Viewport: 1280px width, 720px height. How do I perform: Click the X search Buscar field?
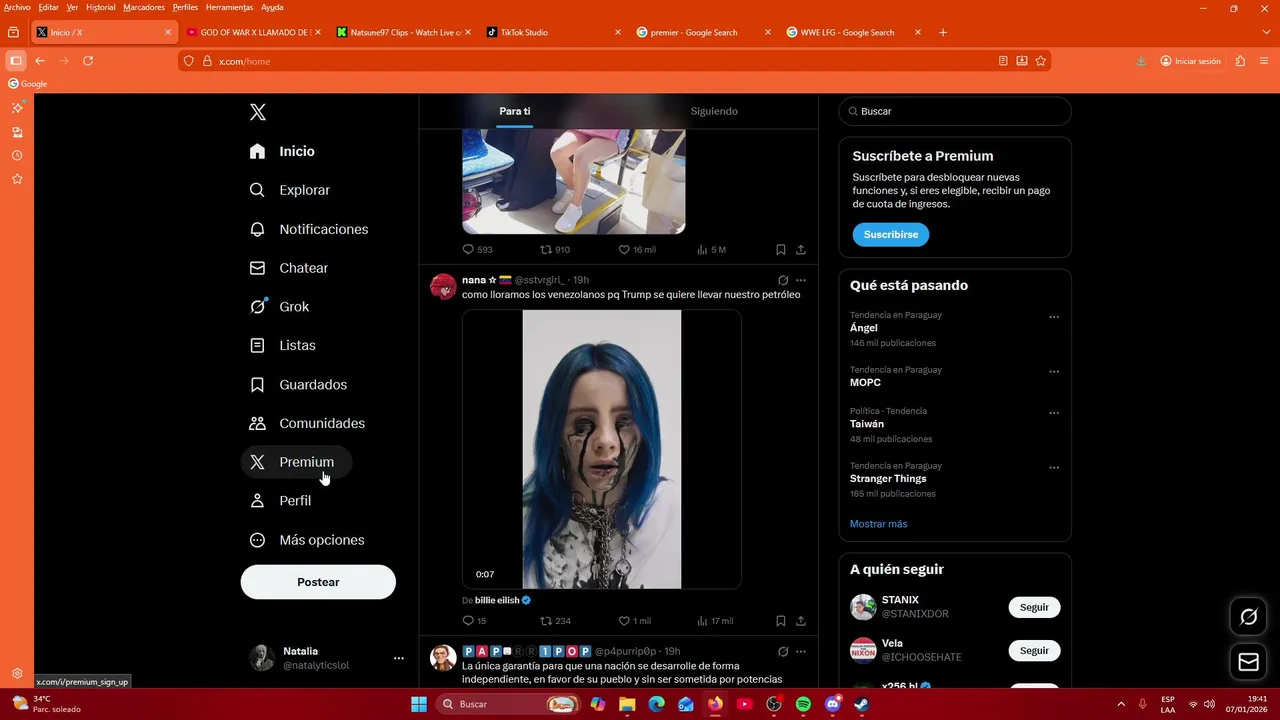955,111
